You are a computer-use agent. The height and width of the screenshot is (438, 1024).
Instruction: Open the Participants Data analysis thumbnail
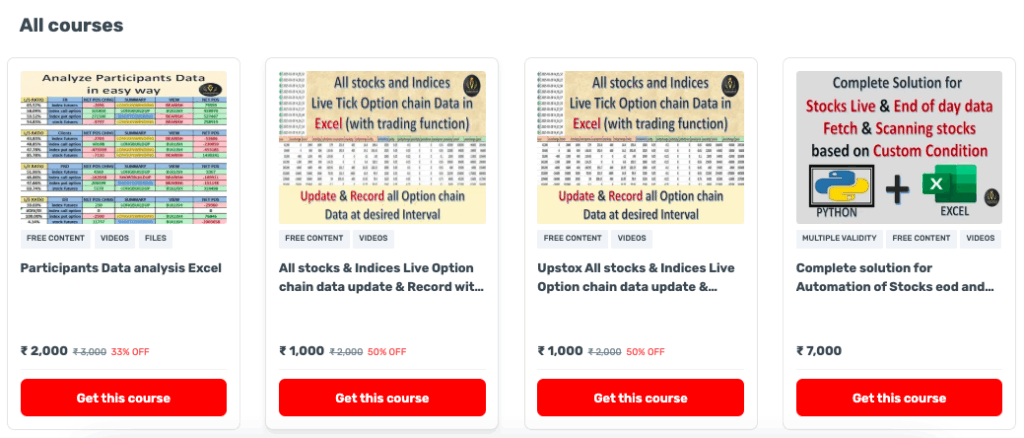124,147
